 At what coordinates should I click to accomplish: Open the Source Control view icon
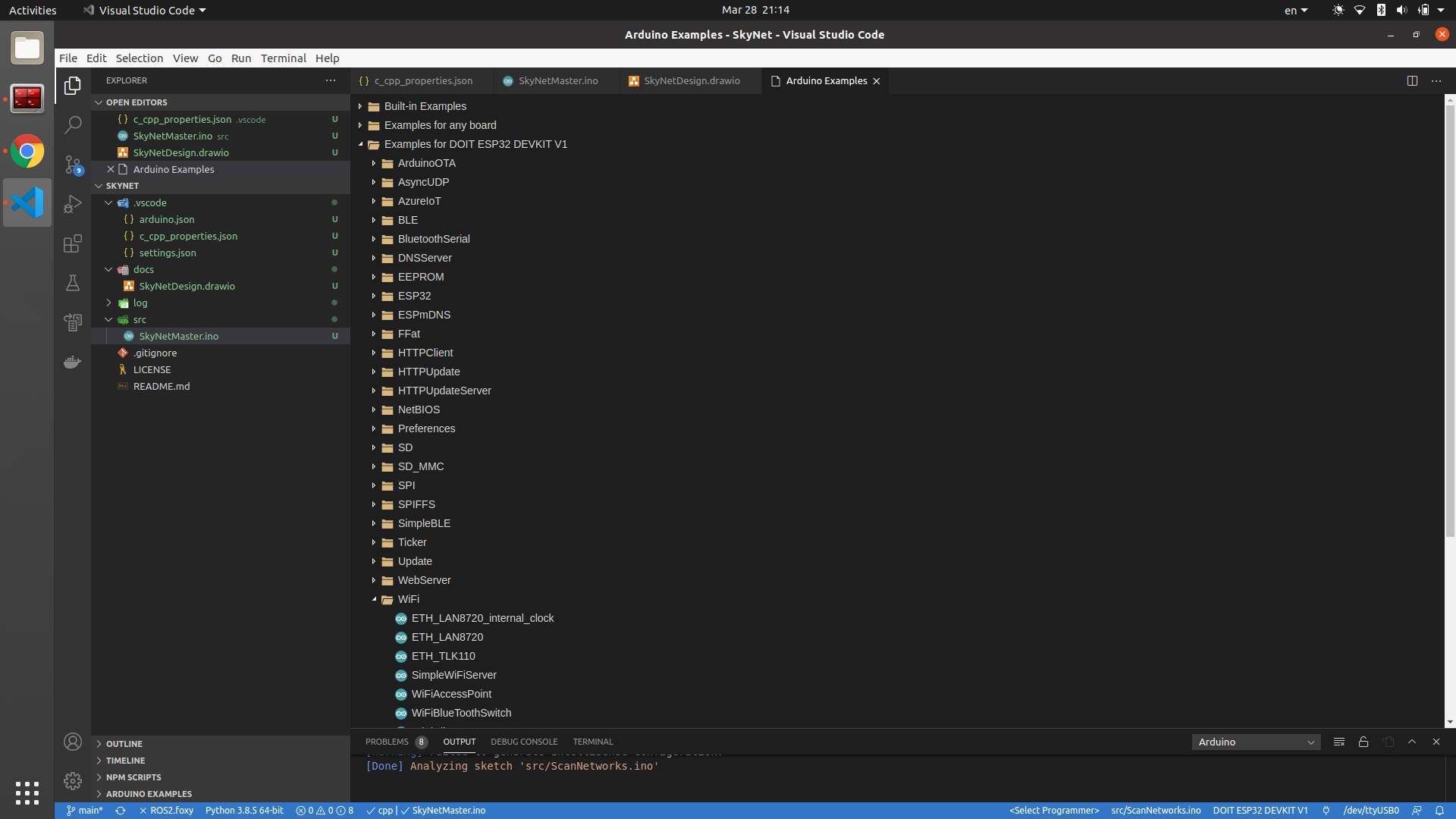(x=73, y=165)
